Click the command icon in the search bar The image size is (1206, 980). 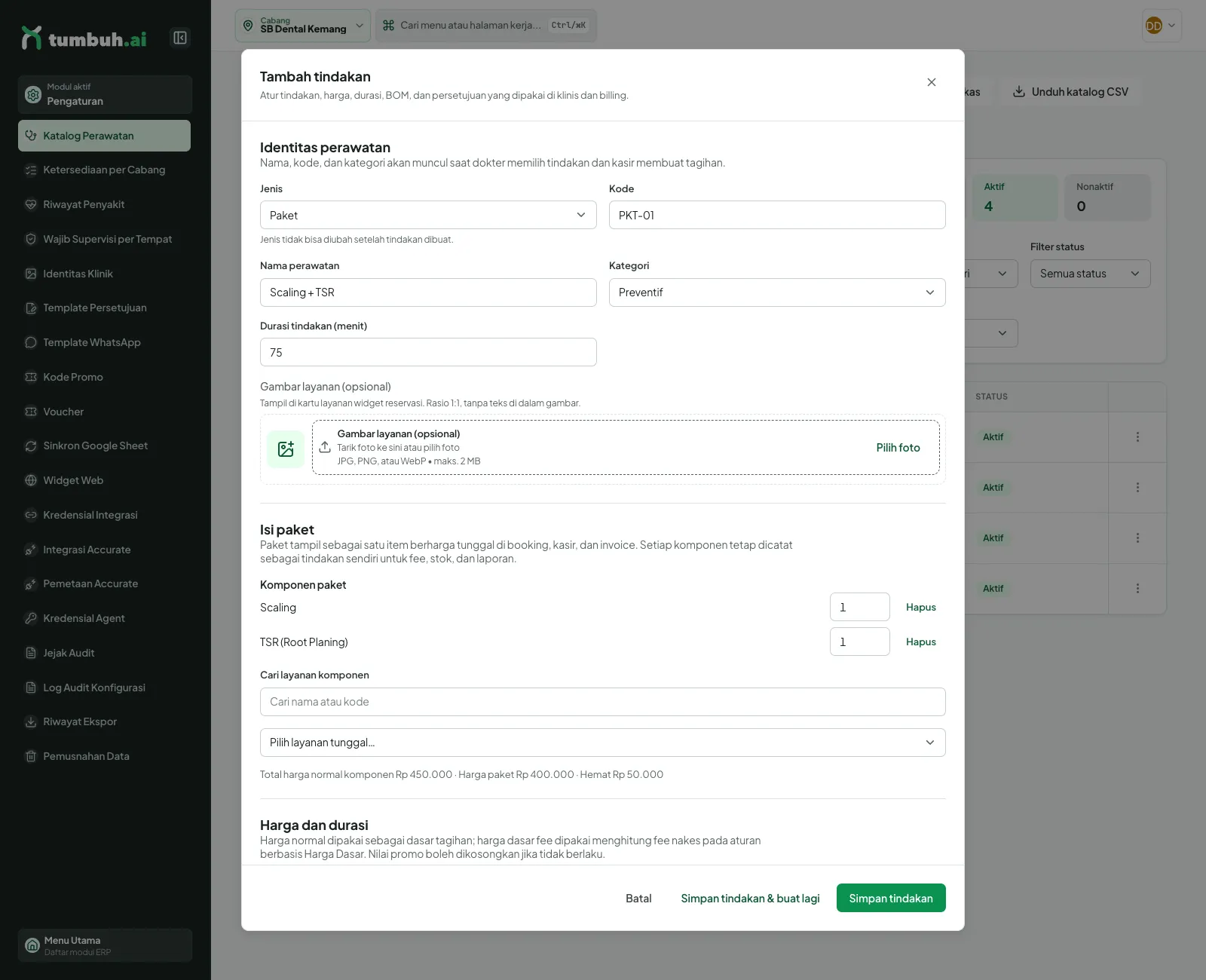[x=389, y=26]
